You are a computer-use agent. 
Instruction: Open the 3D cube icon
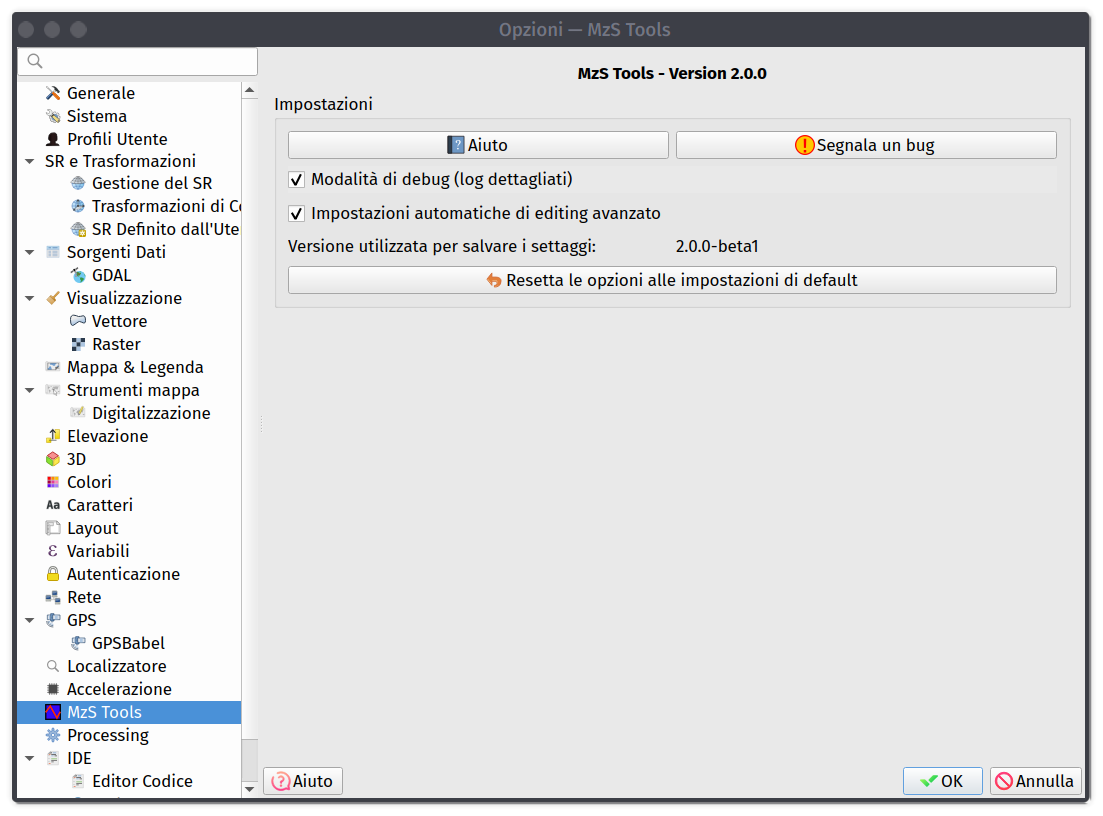[x=53, y=459]
